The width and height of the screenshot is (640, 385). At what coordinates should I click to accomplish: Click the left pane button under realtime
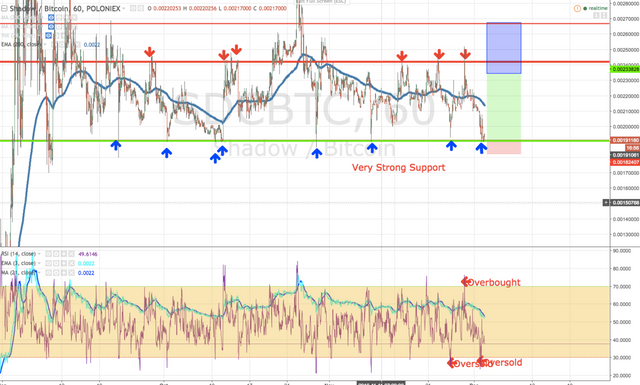click(596, 16)
